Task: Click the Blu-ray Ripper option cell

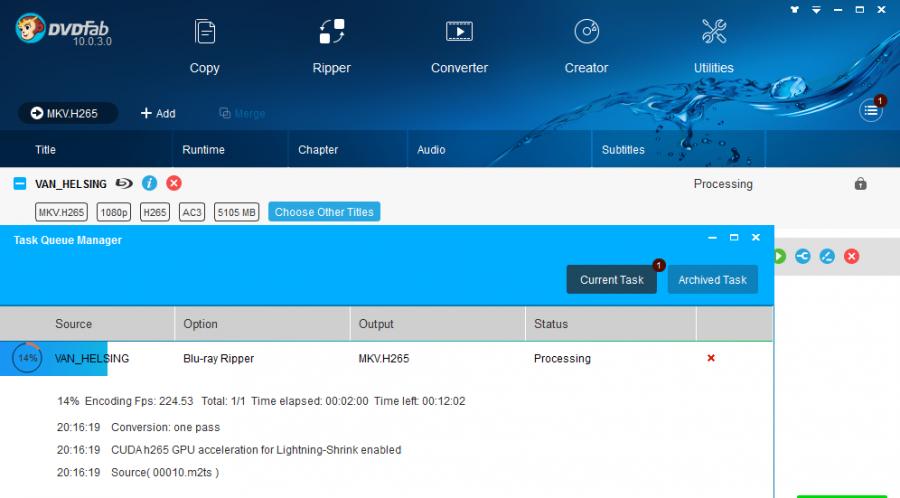Action: [x=218, y=359]
